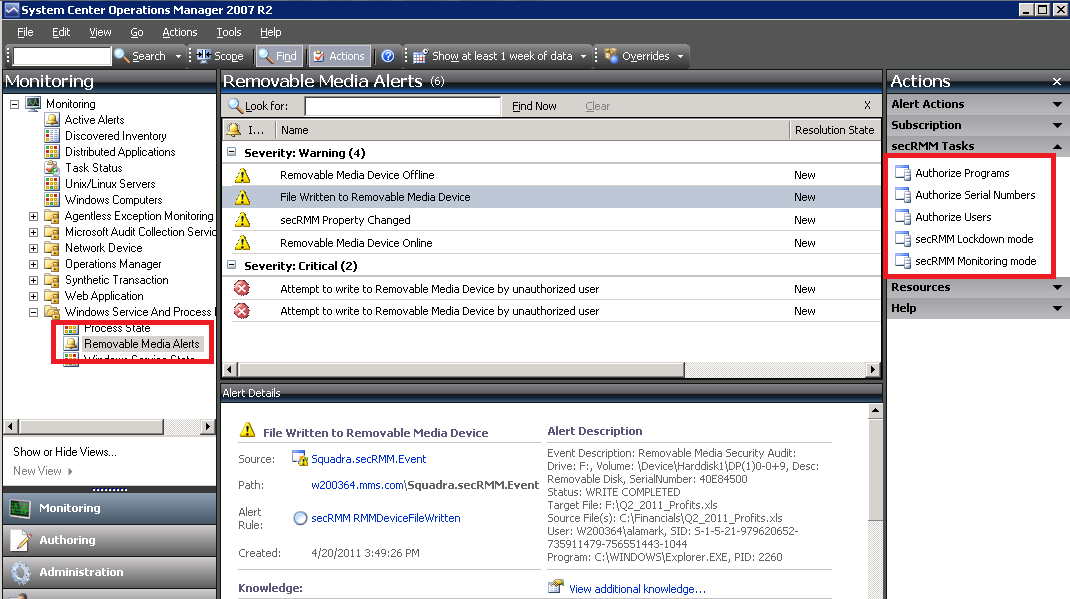
Task: Click the Authoring workspace pencil icon
Action: pyautogui.click(x=20, y=540)
